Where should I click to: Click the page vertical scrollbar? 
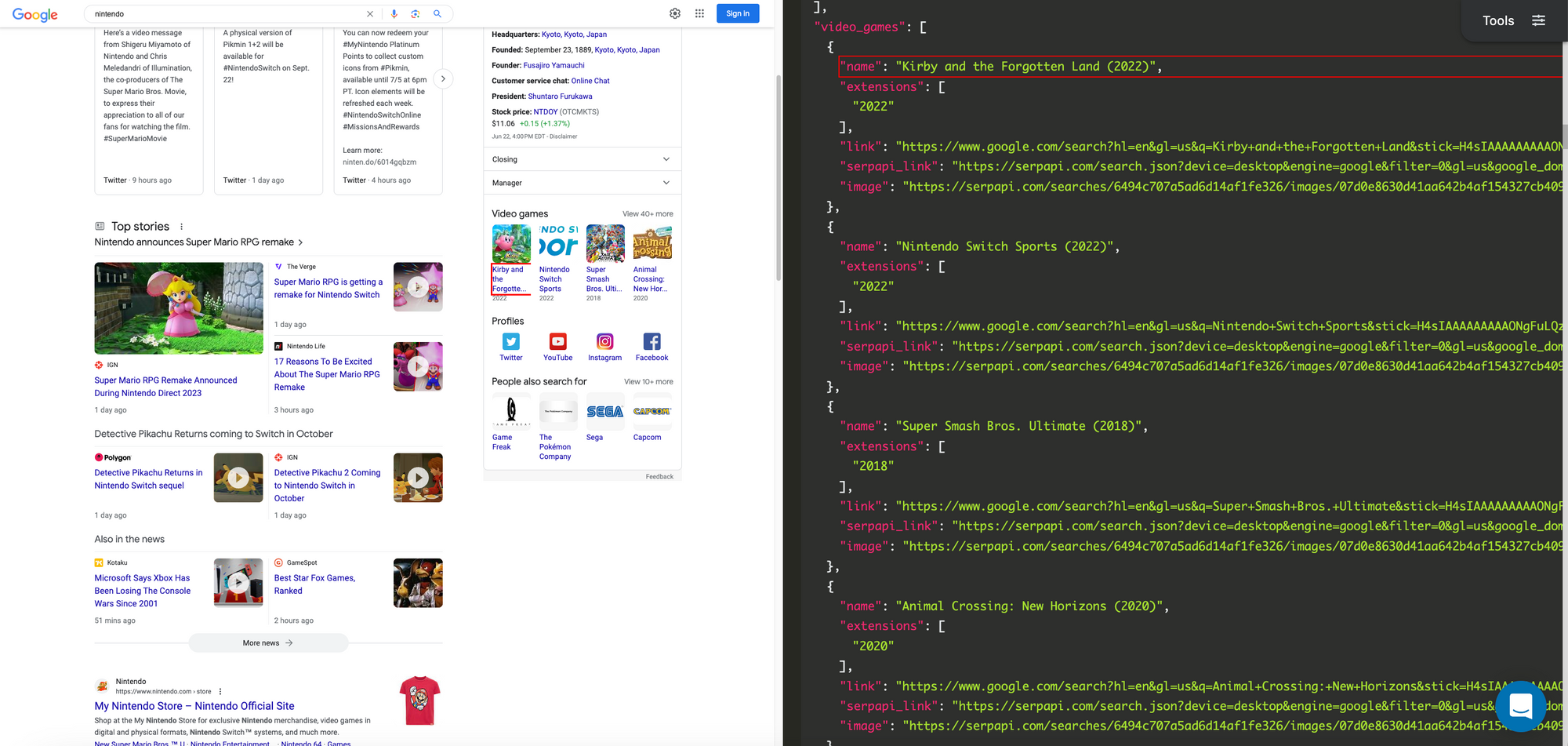[779, 178]
